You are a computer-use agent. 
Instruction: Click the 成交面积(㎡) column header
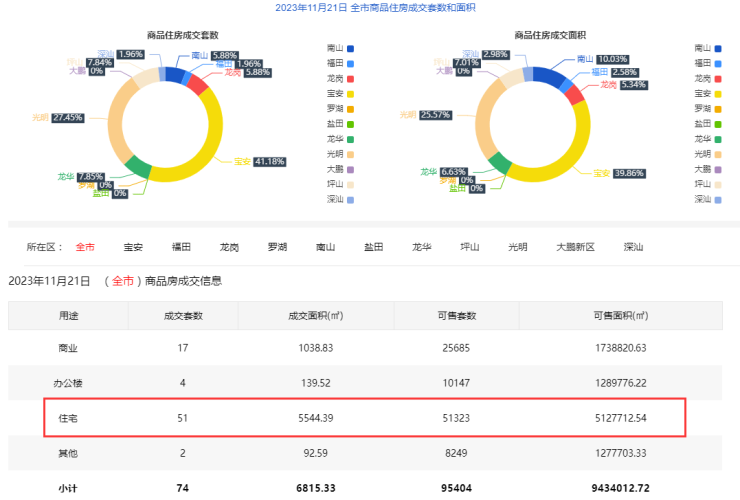(x=315, y=315)
